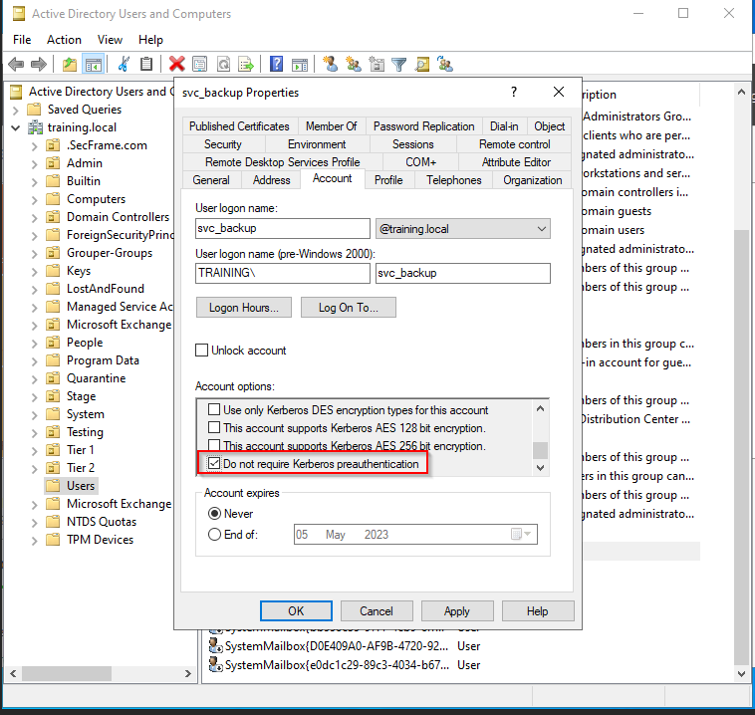Image resolution: width=755 pixels, height=715 pixels.
Task: Collapse the training.local domain node
Action: coord(16,128)
